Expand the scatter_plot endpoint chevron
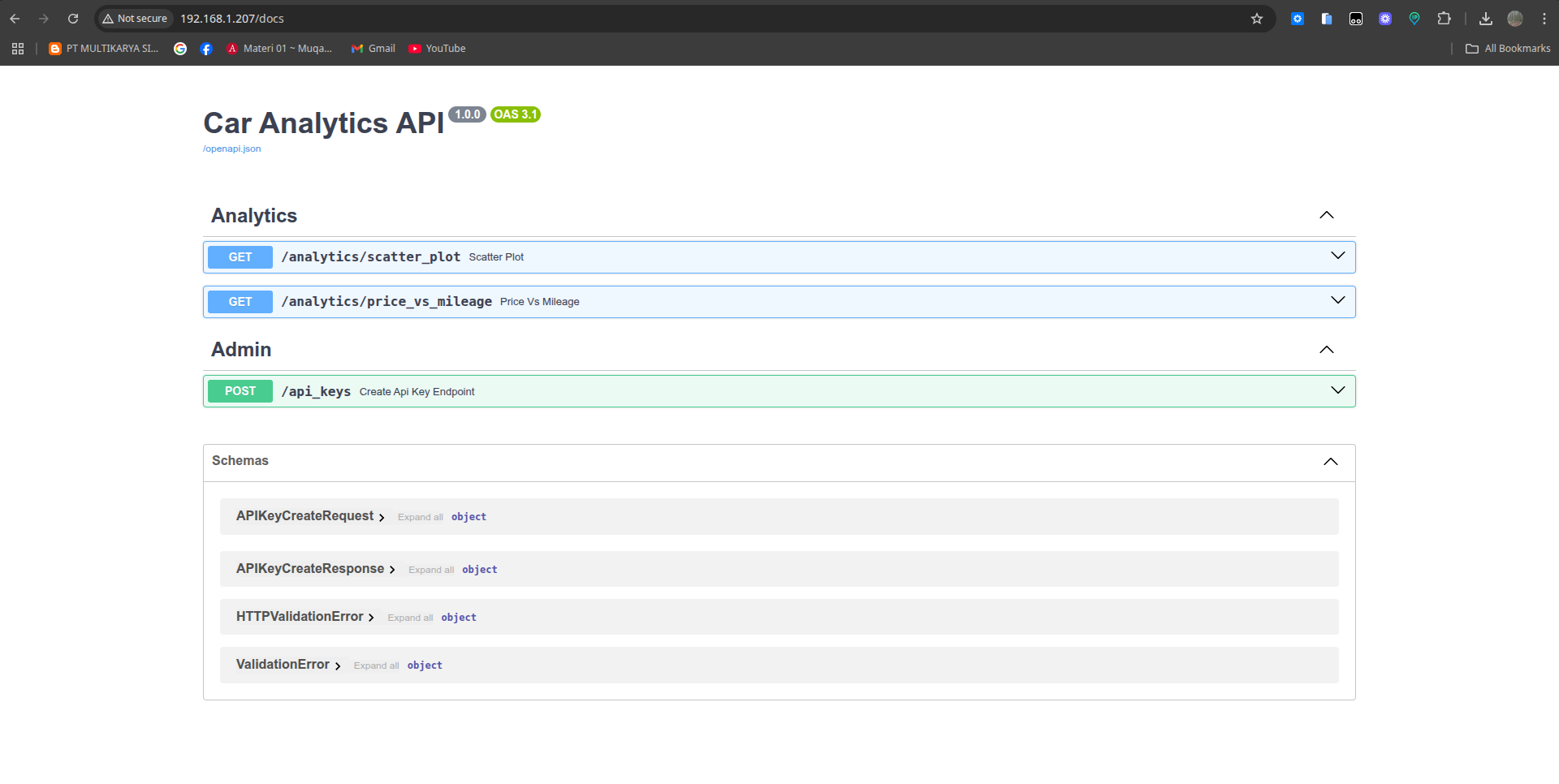This screenshot has width=1559, height=784. (x=1338, y=256)
